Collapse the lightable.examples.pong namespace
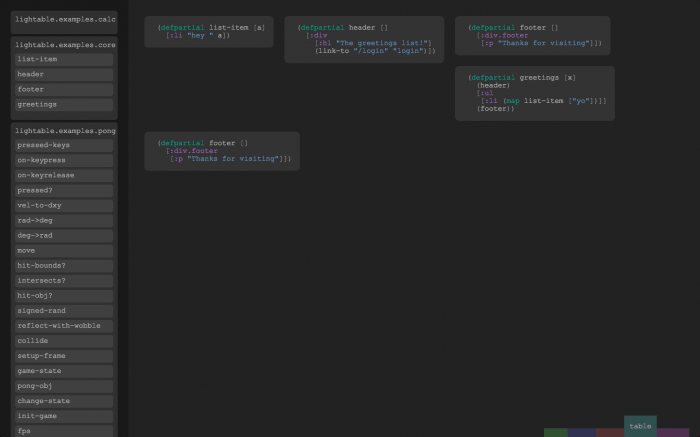Screen dimensions: 700x437 (x=65, y=131)
